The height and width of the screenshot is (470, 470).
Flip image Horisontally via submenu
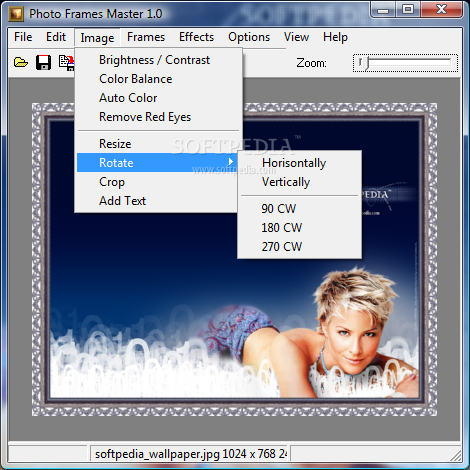(x=299, y=163)
